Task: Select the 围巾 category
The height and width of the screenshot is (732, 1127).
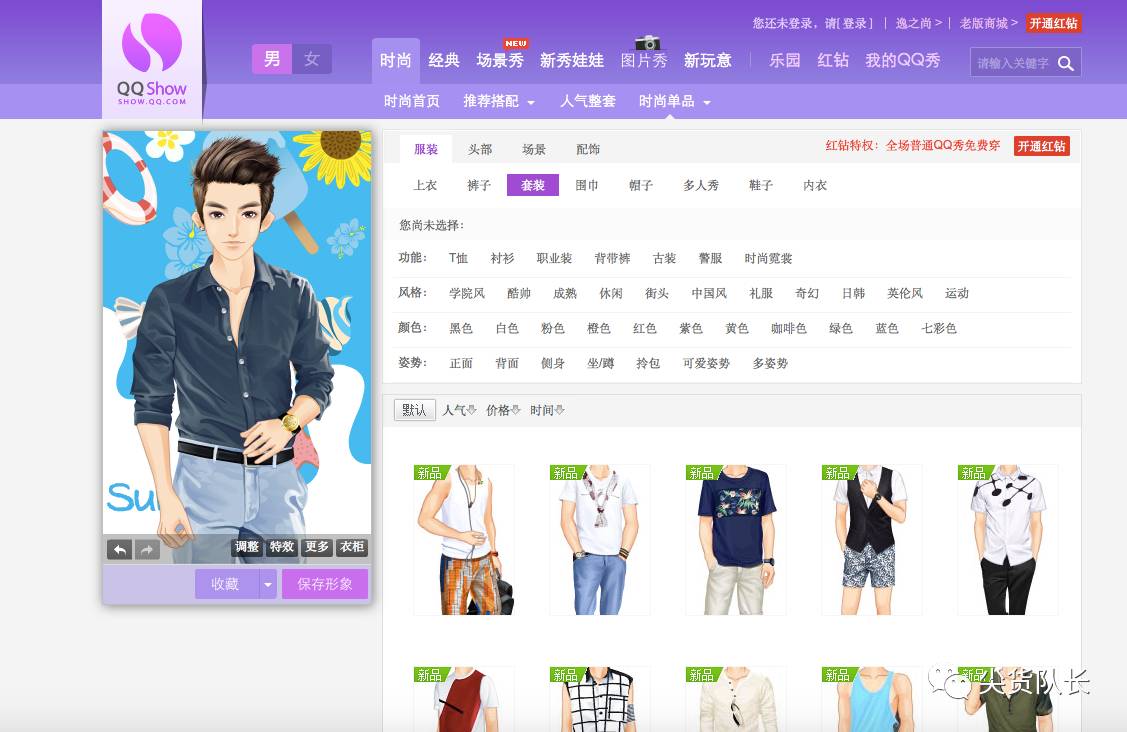Action: (x=586, y=186)
